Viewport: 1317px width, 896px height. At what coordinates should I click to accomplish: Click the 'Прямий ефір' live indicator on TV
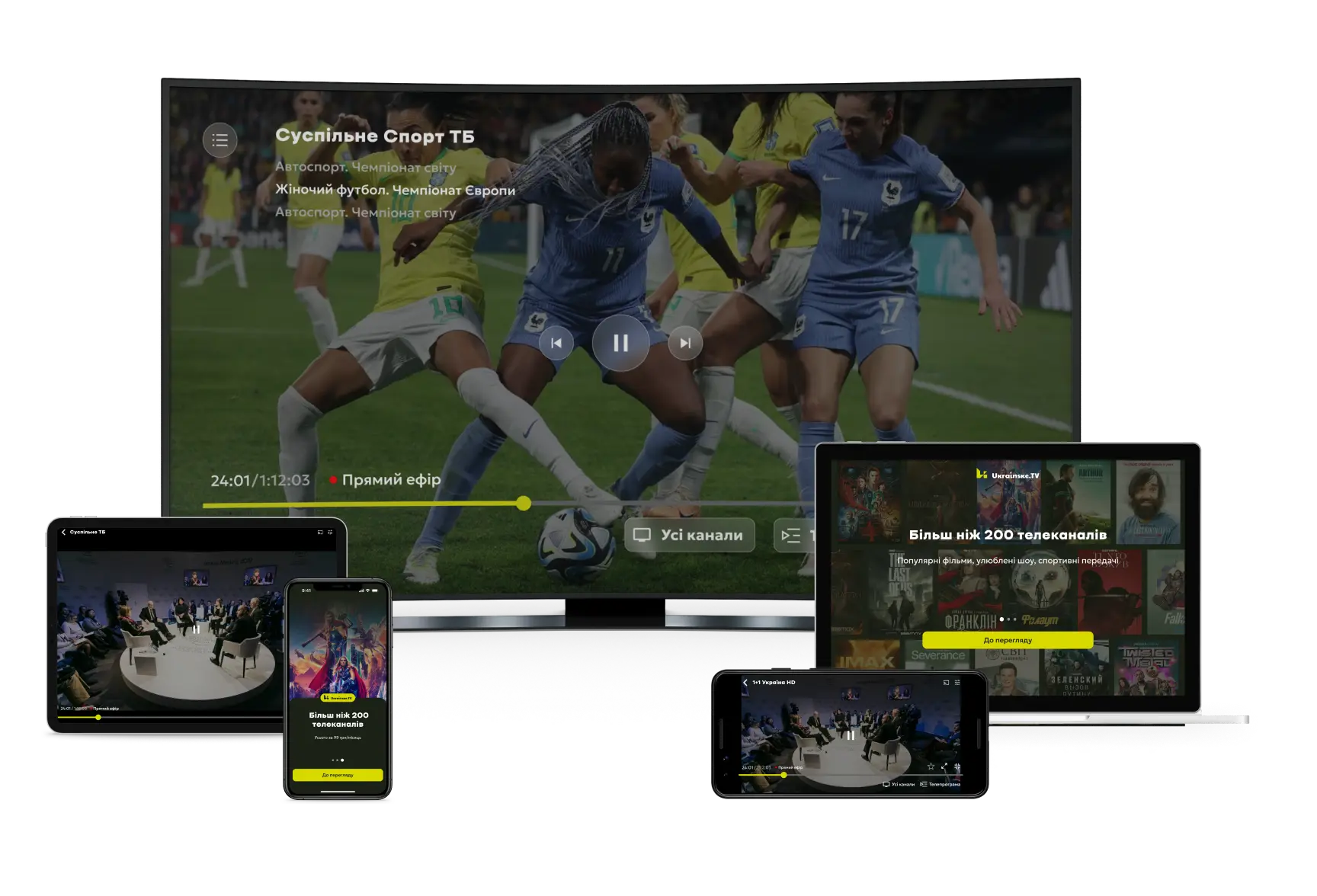pyautogui.click(x=385, y=479)
